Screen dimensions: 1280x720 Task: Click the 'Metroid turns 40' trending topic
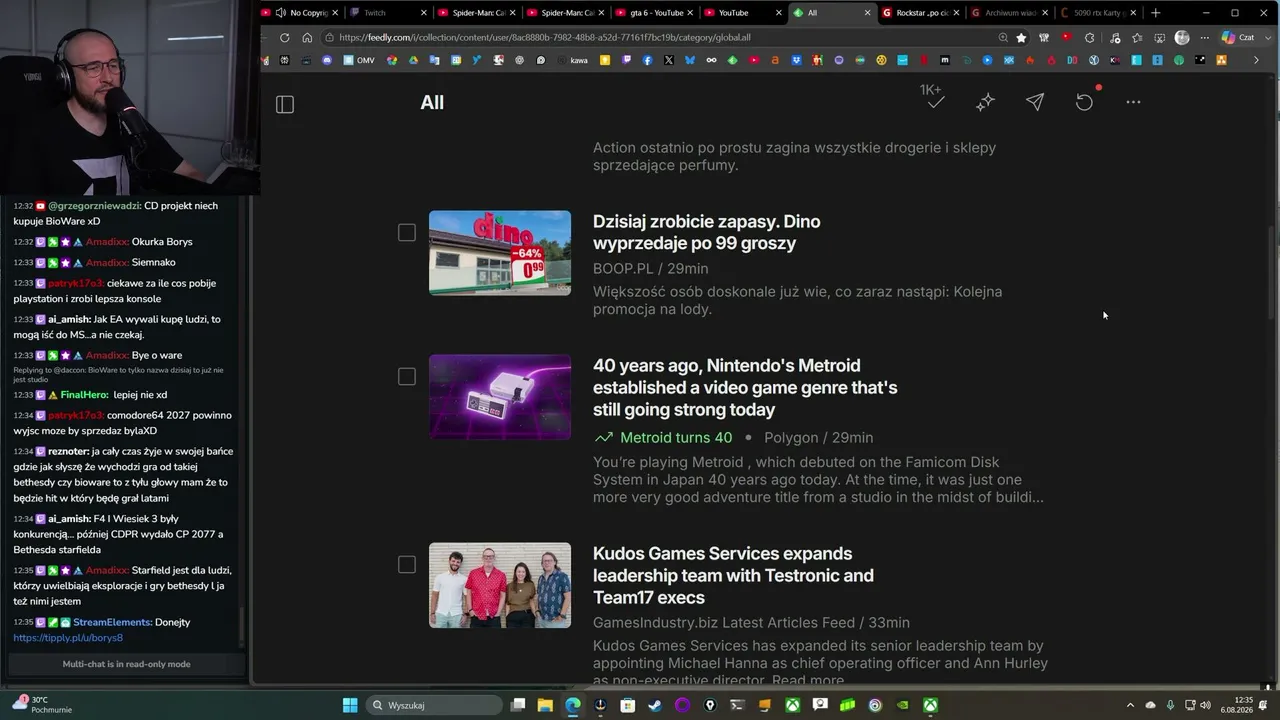tap(676, 437)
